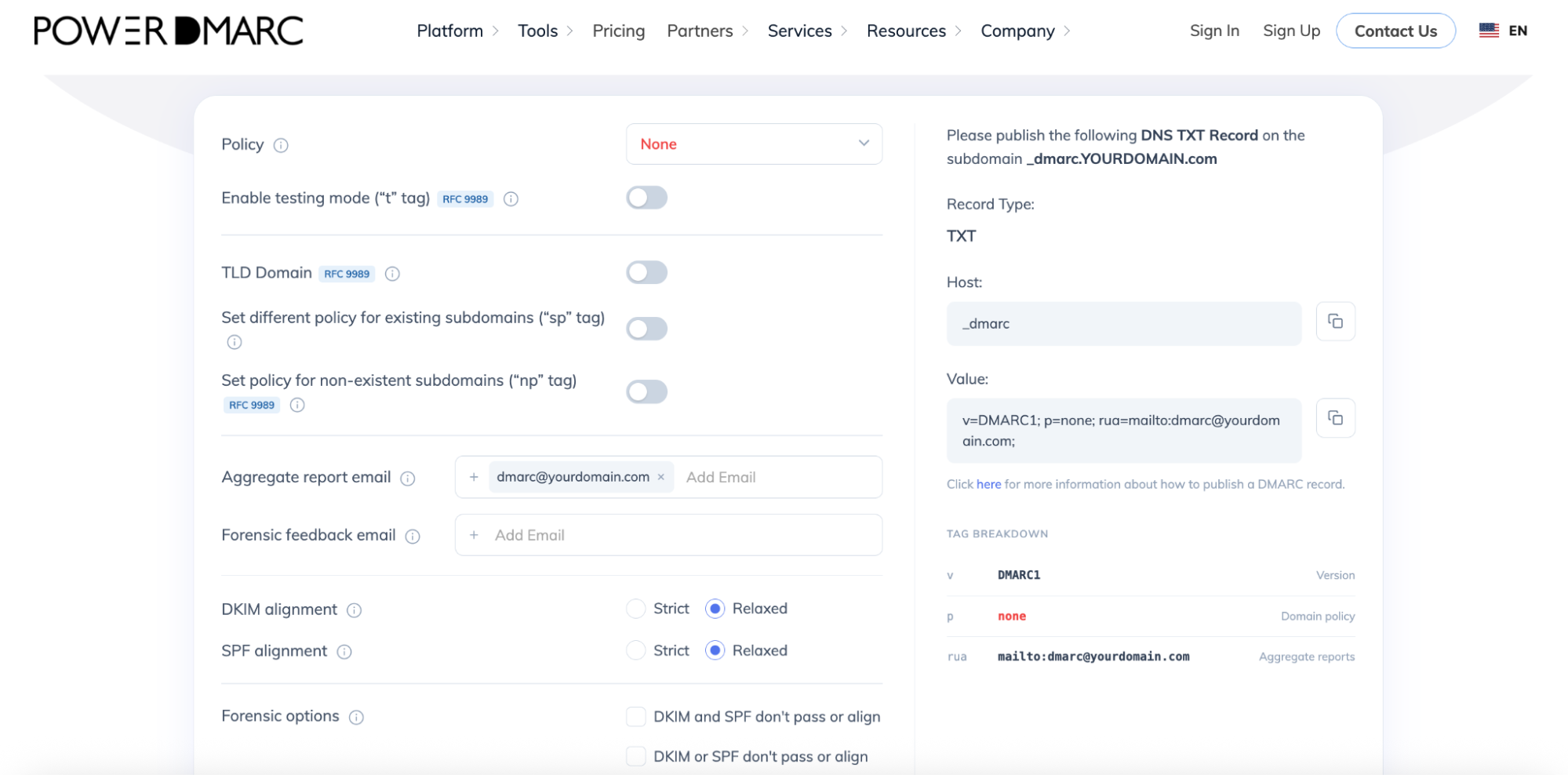Click Add Email in Forensic feedback field

click(x=529, y=535)
